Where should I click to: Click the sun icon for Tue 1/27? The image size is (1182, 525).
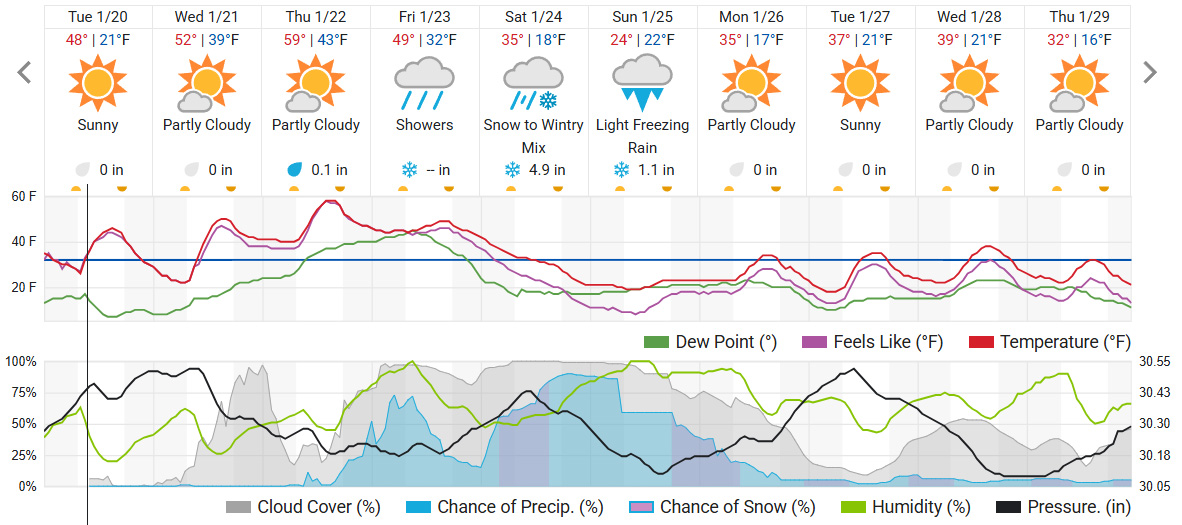(860, 83)
